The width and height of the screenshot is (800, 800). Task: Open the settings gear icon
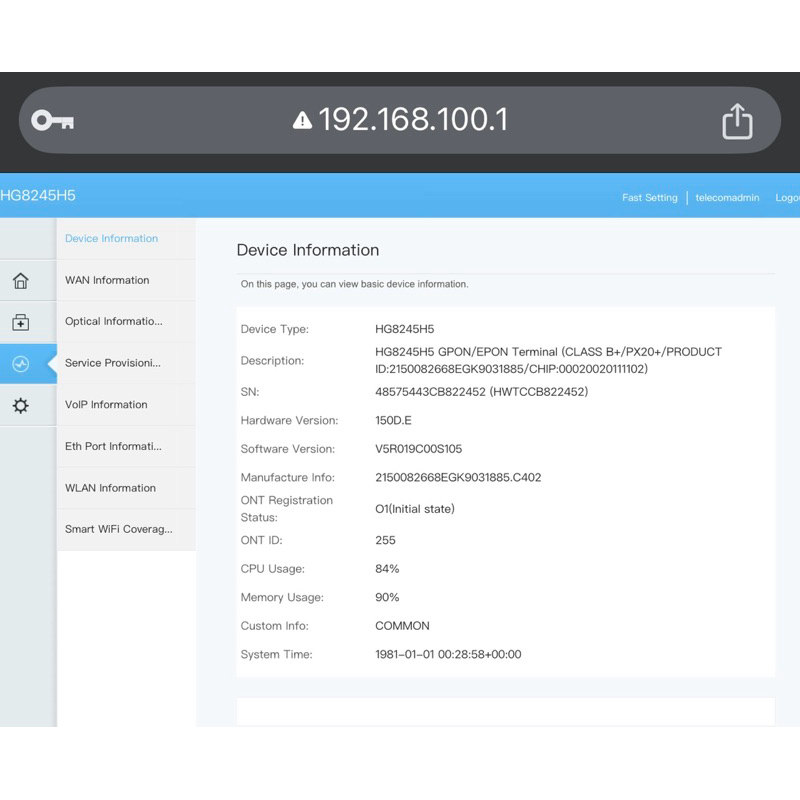(21, 405)
